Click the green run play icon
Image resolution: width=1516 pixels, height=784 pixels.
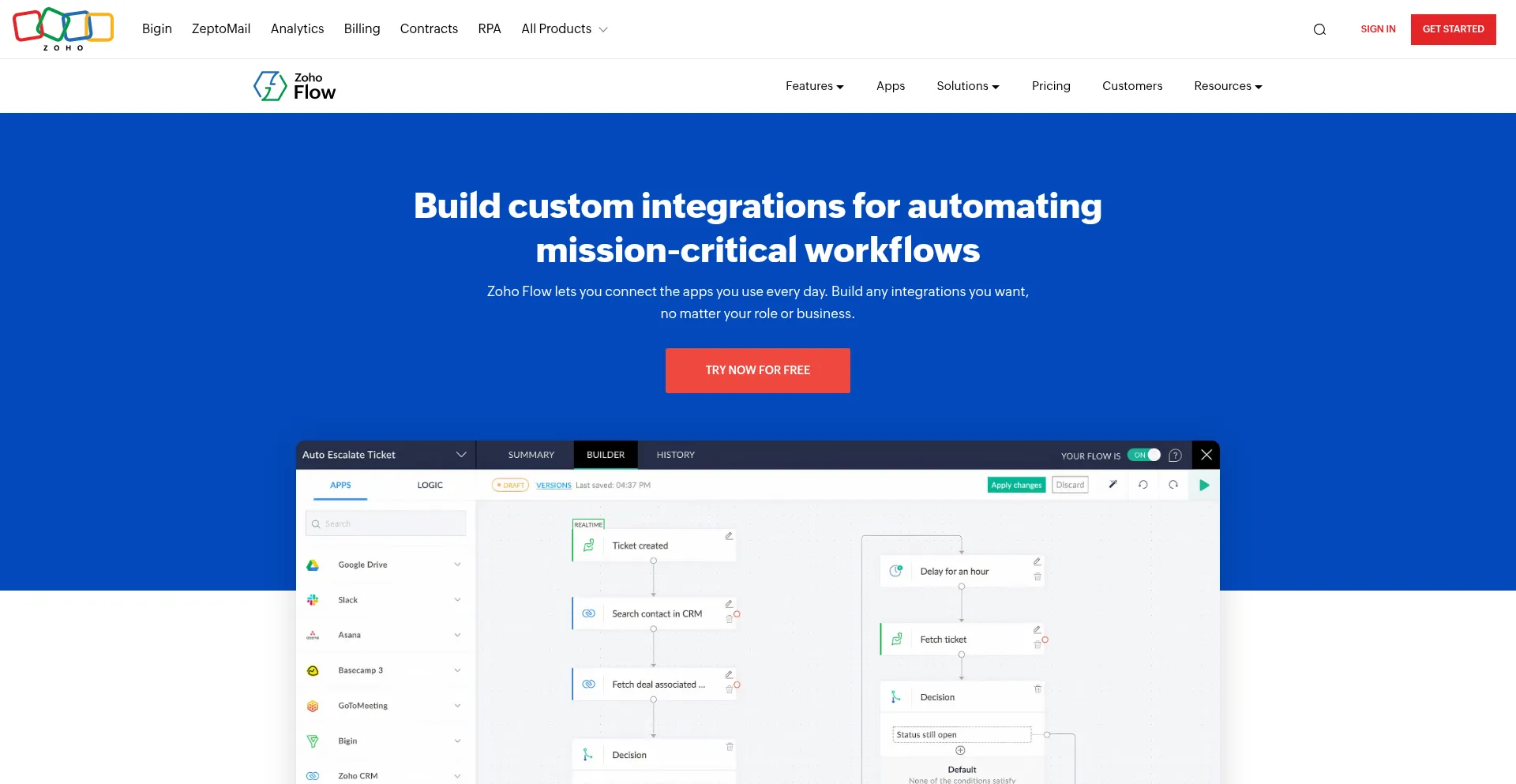(x=1204, y=485)
